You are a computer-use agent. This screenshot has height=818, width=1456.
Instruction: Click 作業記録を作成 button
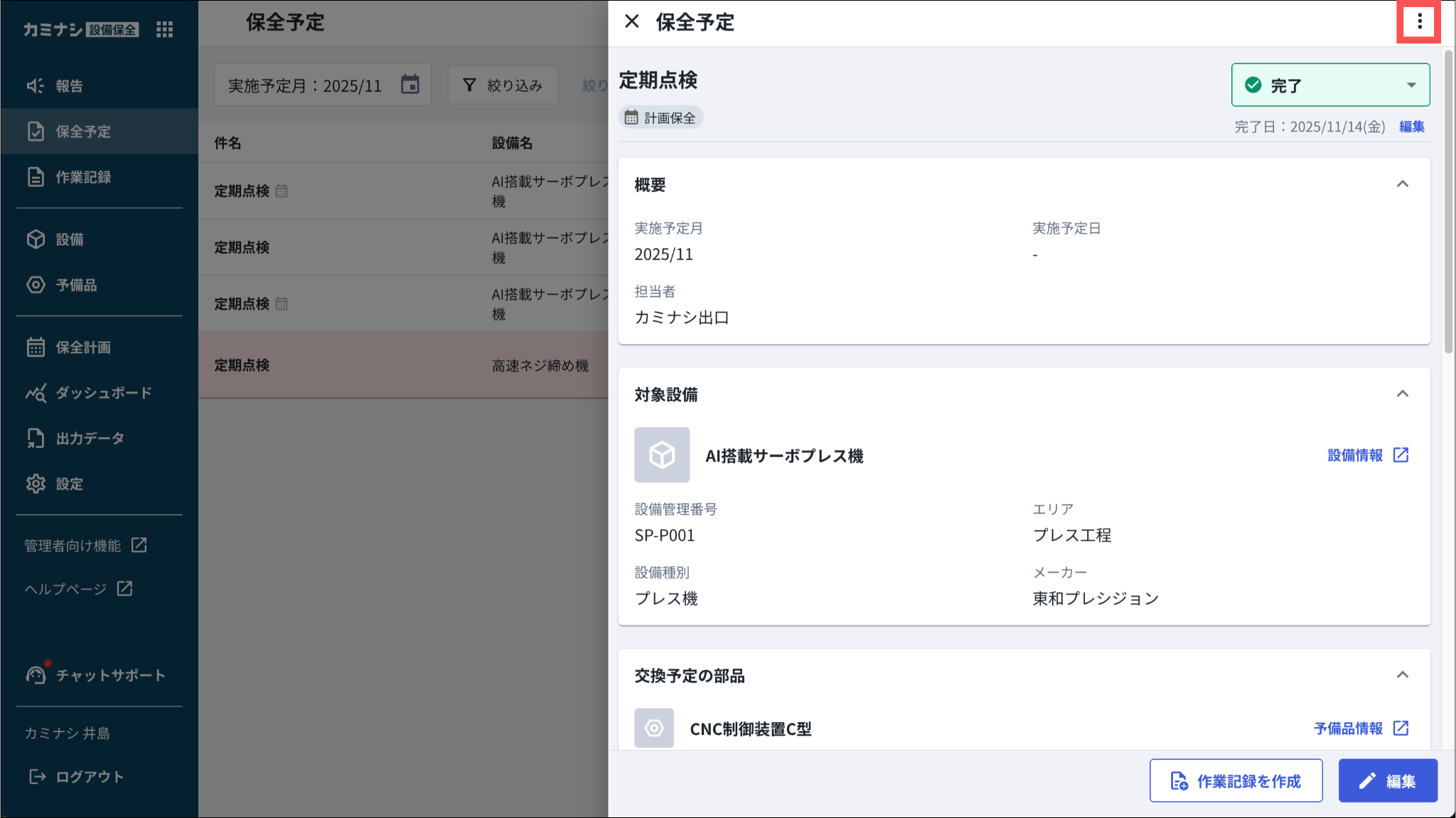coord(1236,781)
